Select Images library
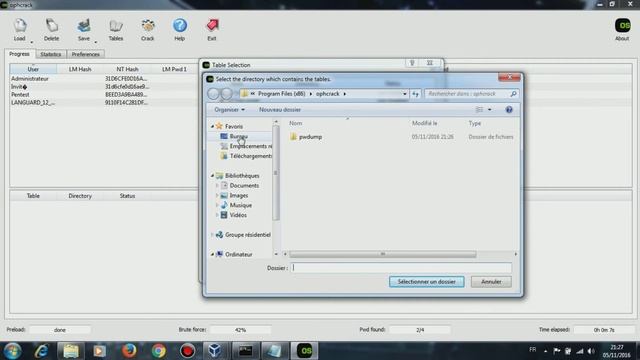Screen dimensions: 640x360 point(238,195)
